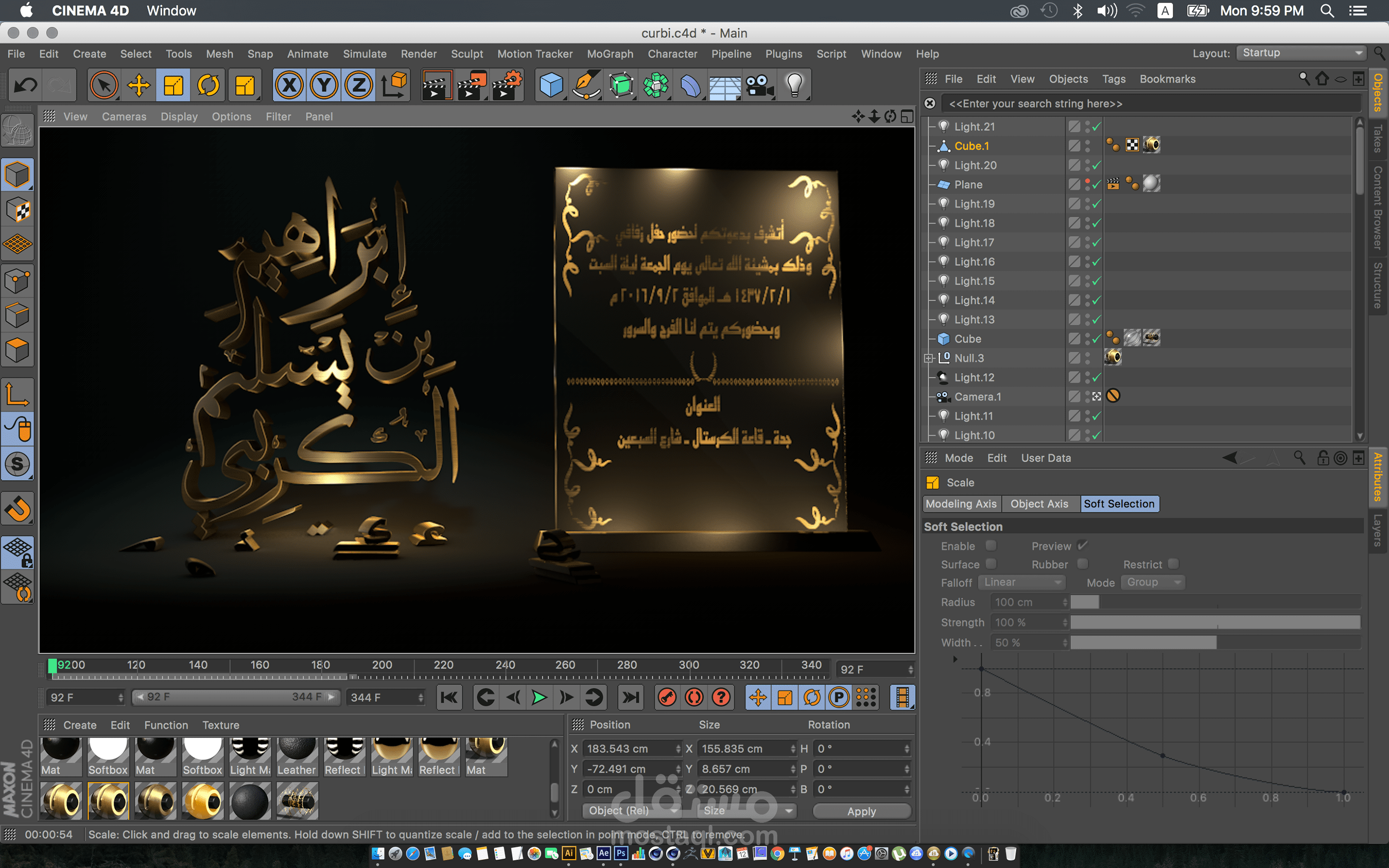
Task: Enable Soft Selection checkbox
Action: coord(991,546)
